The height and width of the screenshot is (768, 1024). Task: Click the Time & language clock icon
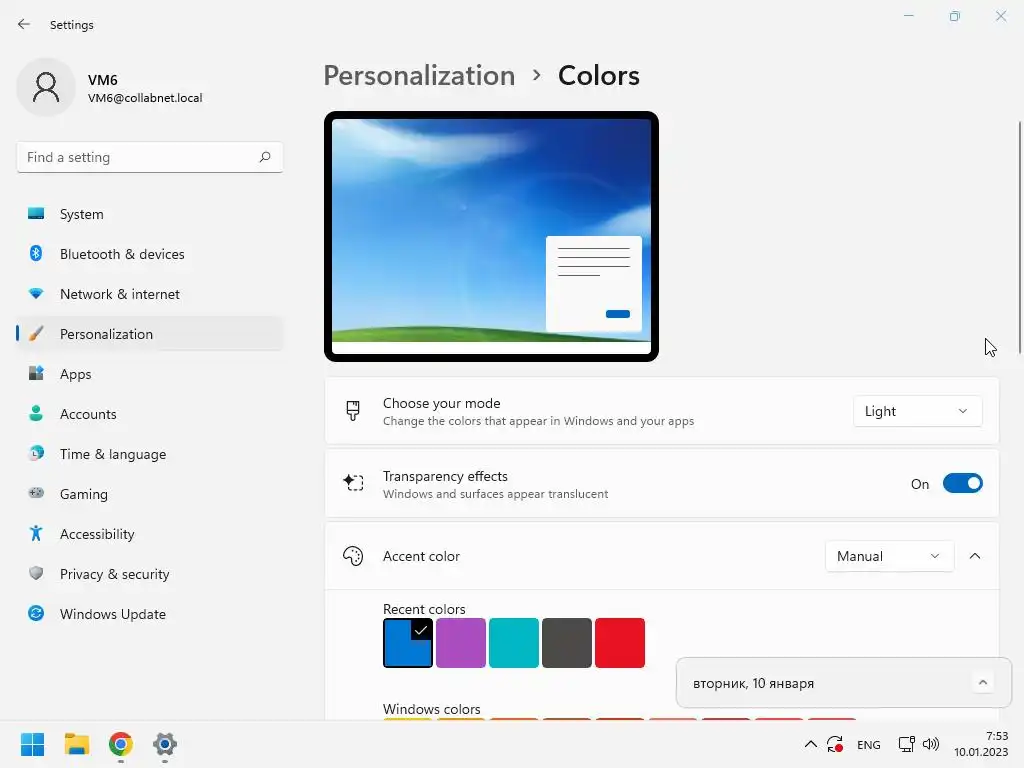[36, 453]
